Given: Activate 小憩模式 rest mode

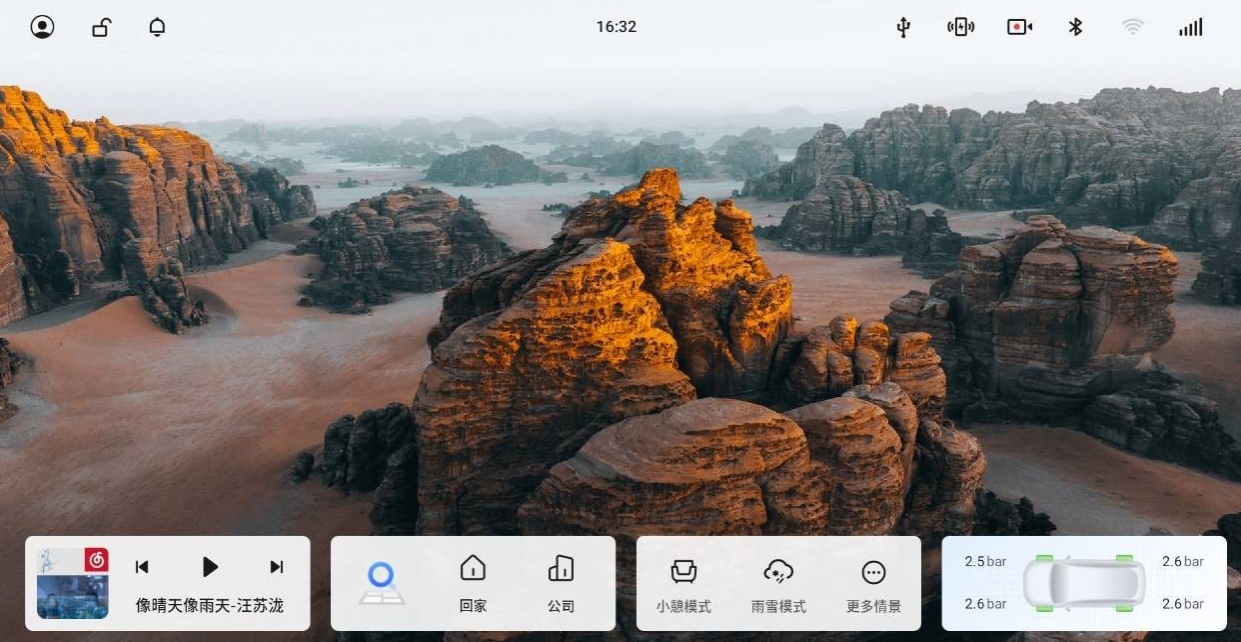Looking at the screenshot, I should click(683, 585).
